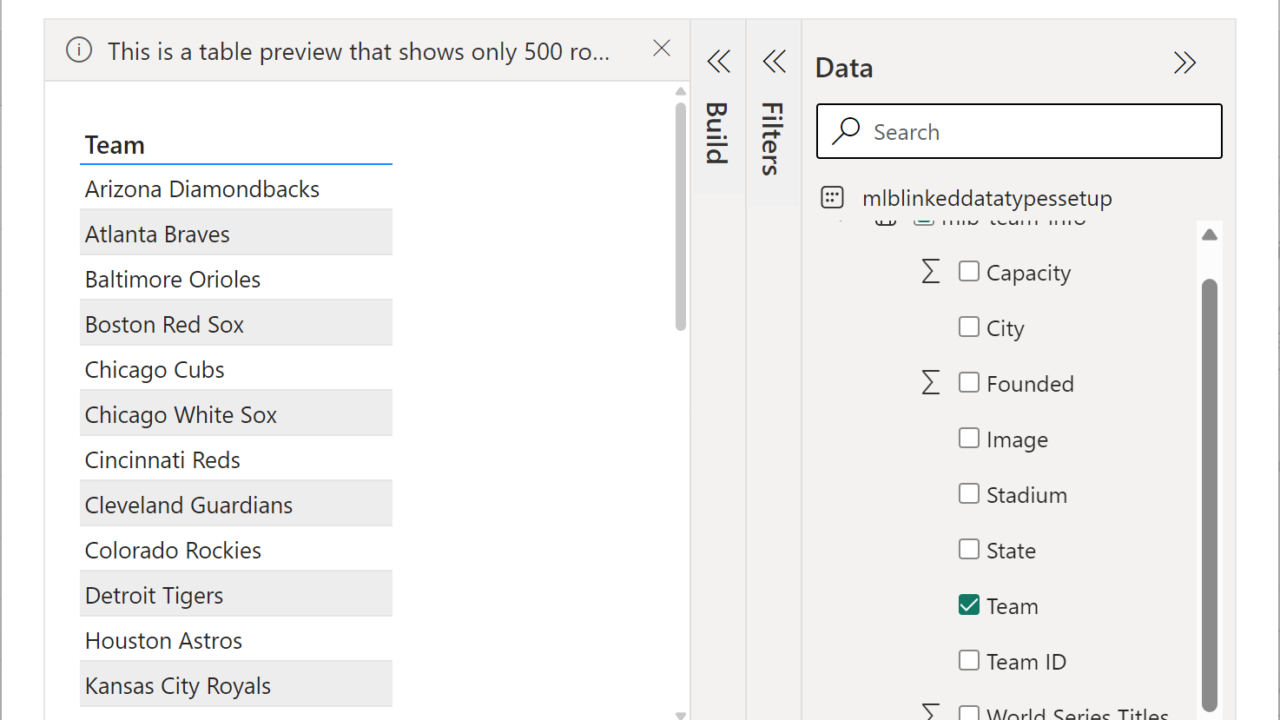This screenshot has width=1280, height=720.
Task: Select the Boston Red Sox row
Action: pos(165,325)
